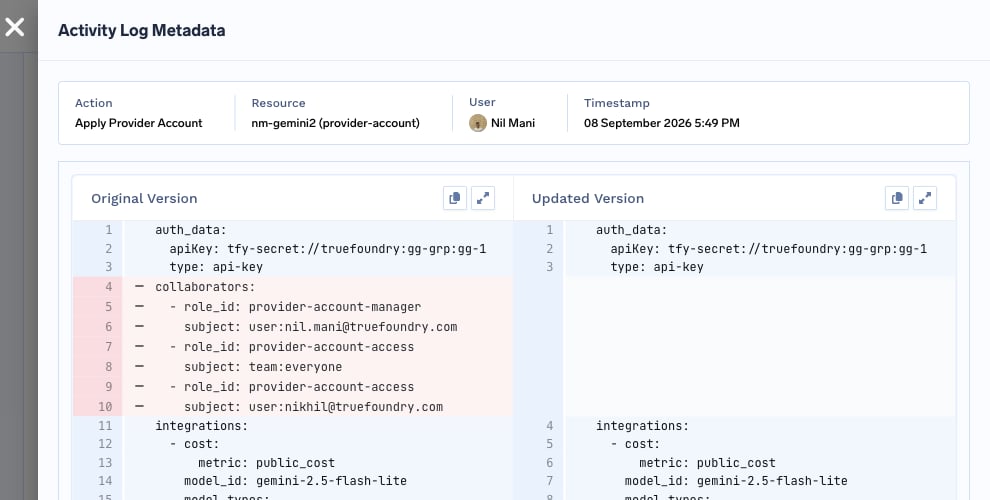Click the Original Version title

144,198
